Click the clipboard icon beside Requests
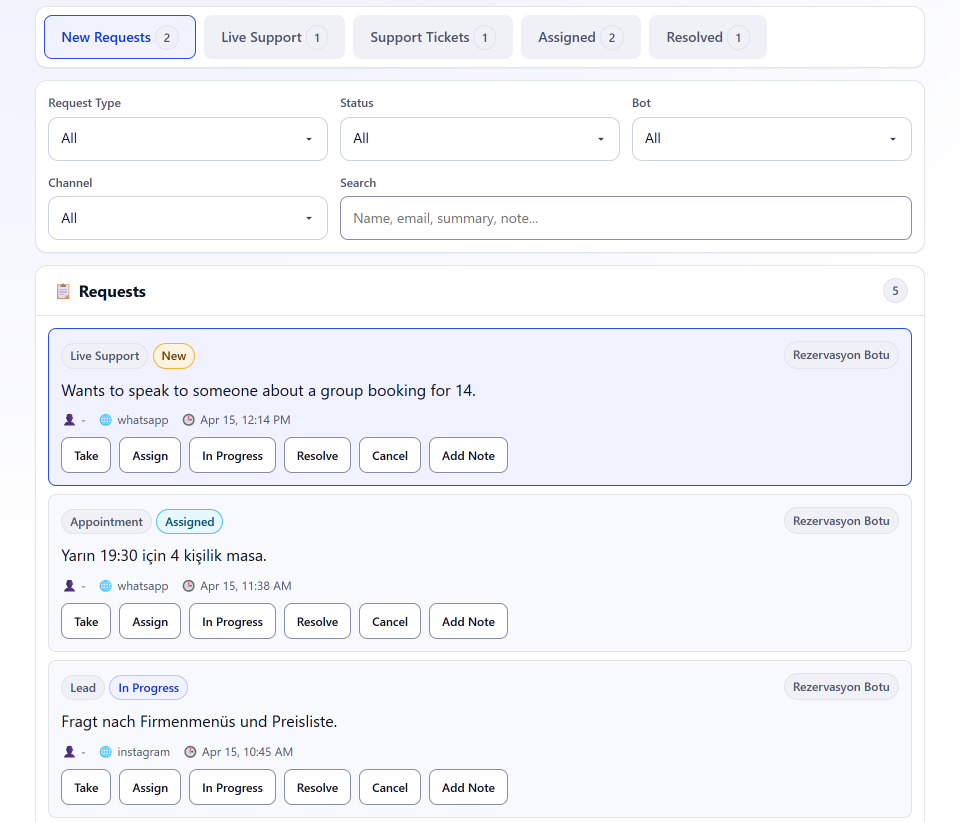Screen dimensions: 960x822 click(x=63, y=291)
